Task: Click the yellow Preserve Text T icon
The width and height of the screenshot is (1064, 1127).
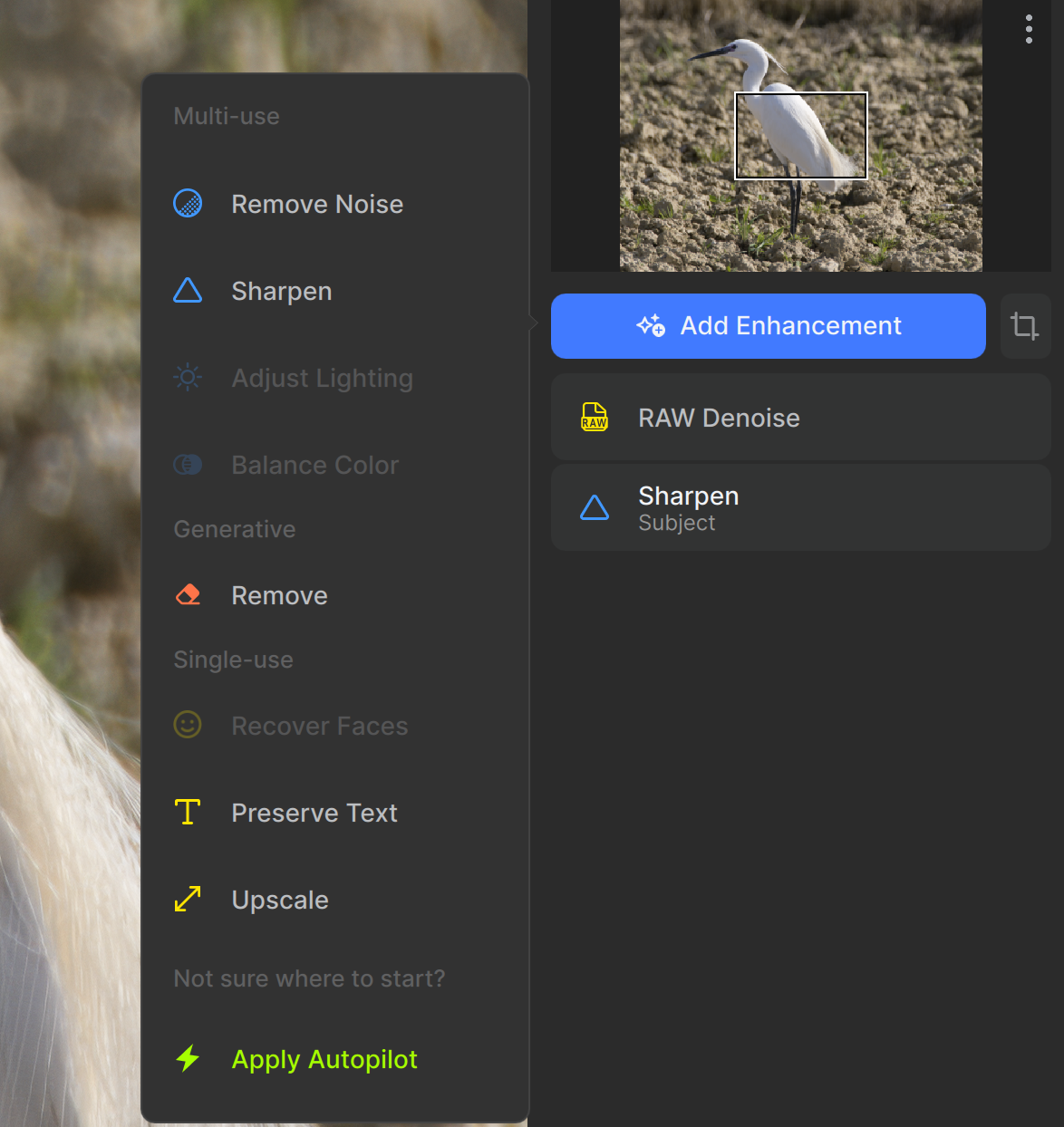Action: click(x=188, y=812)
